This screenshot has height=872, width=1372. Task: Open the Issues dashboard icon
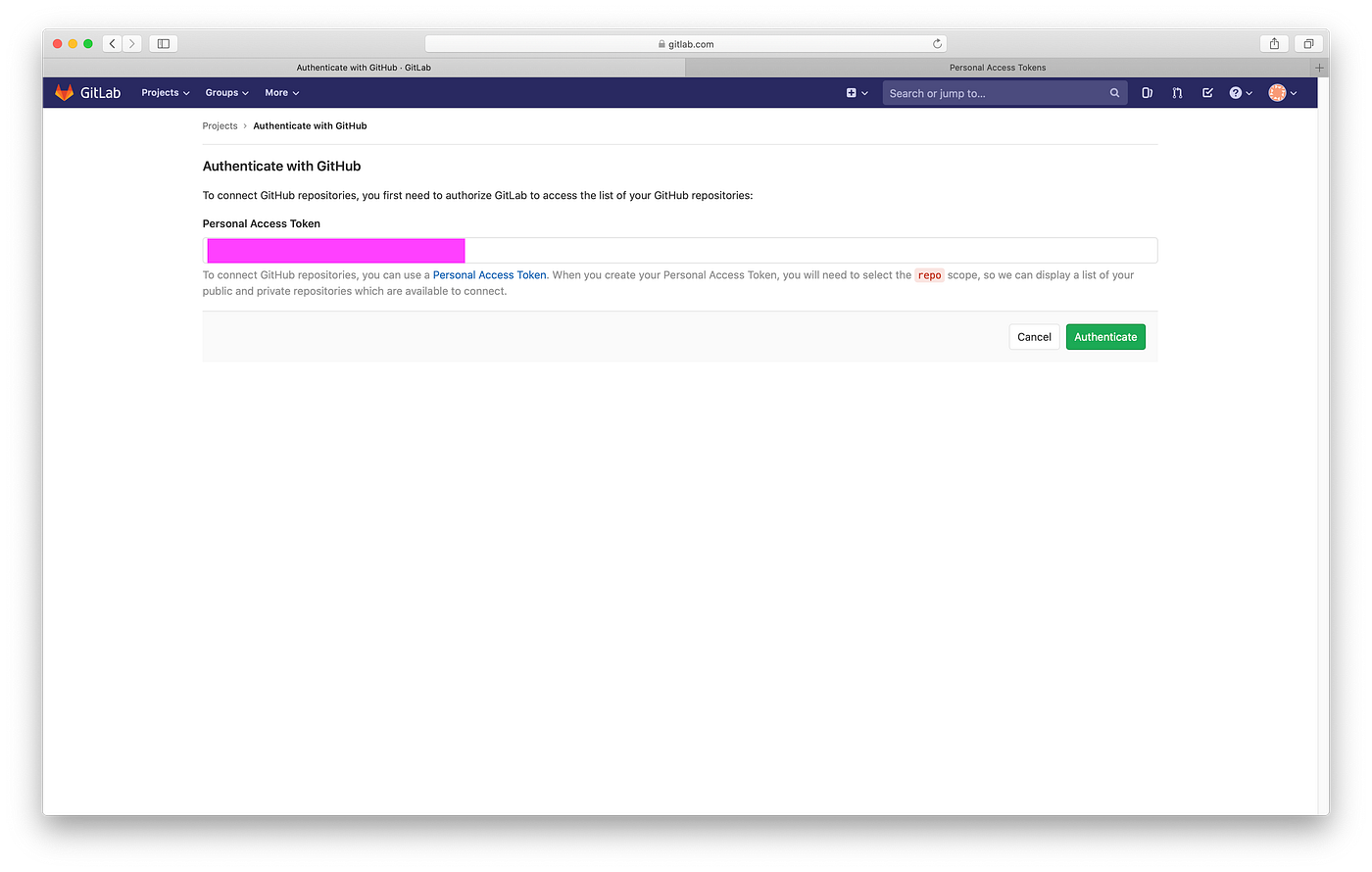[x=1147, y=92]
